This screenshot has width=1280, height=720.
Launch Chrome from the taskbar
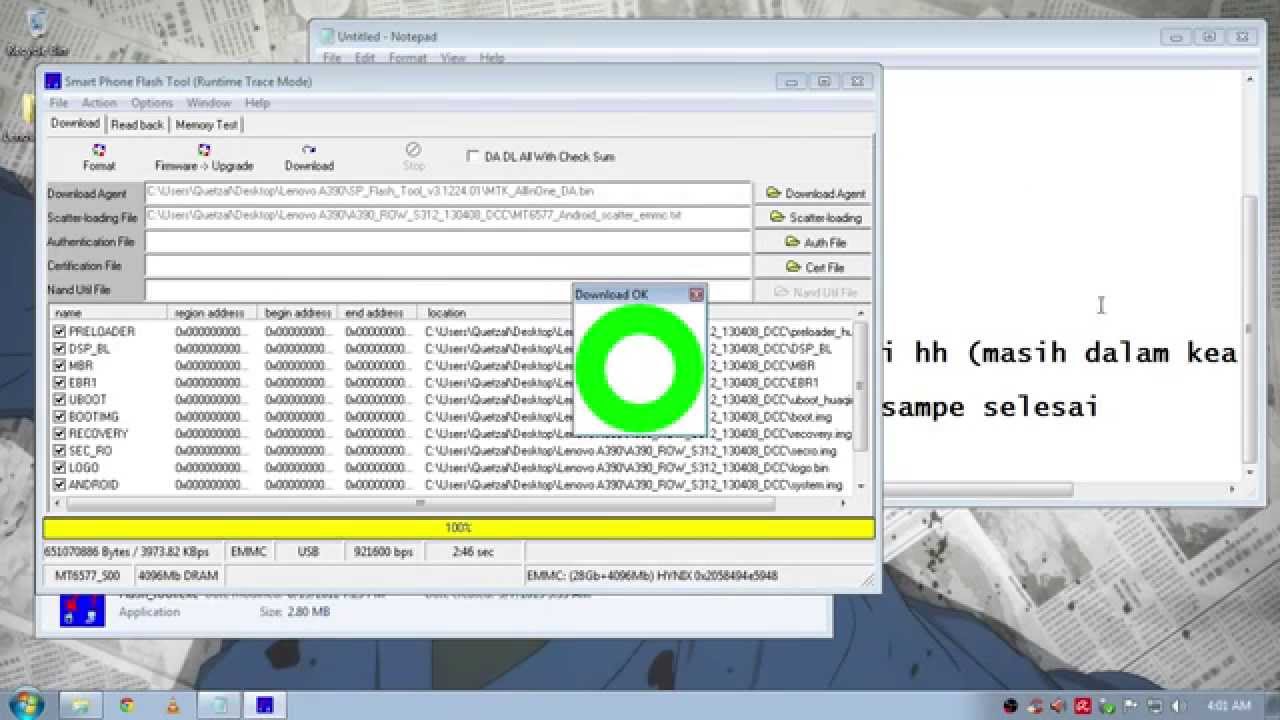tap(127, 705)
